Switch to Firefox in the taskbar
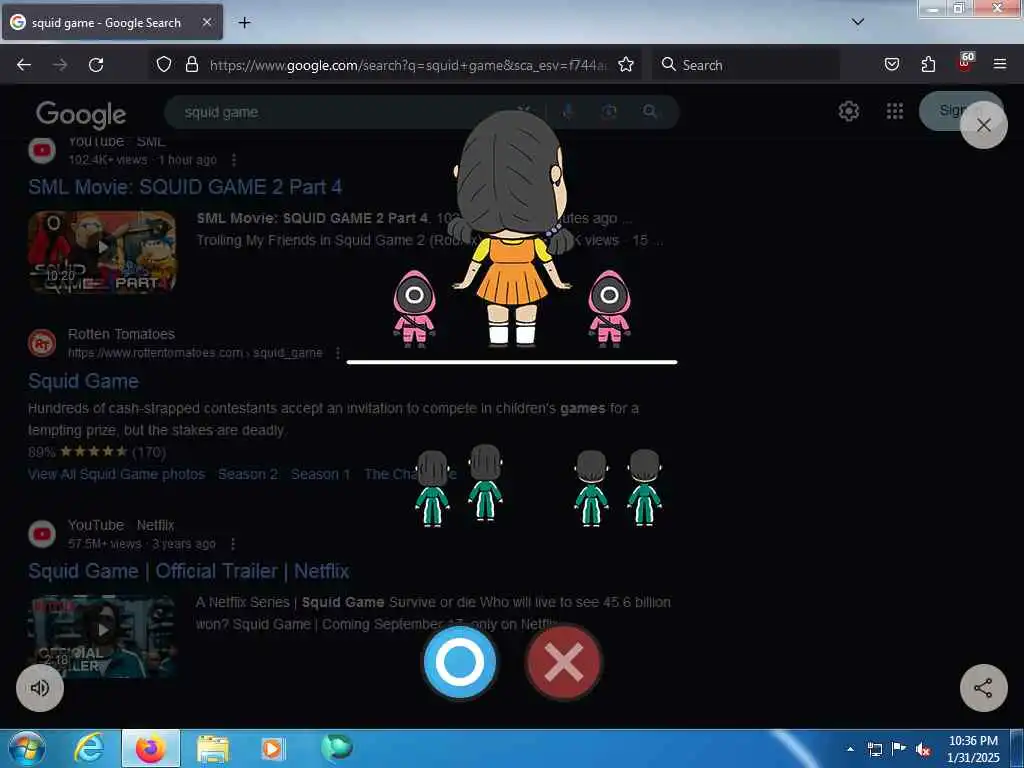1024x768 pixels. 150,748
